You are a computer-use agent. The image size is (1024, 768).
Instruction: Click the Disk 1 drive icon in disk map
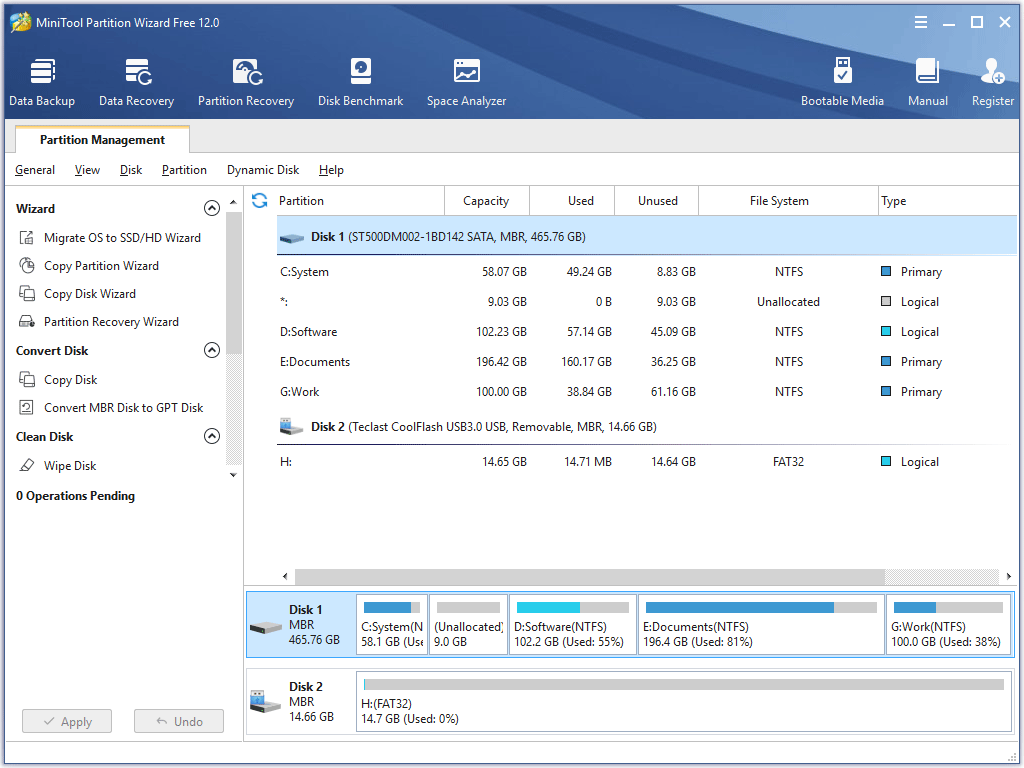pos(266,628)
